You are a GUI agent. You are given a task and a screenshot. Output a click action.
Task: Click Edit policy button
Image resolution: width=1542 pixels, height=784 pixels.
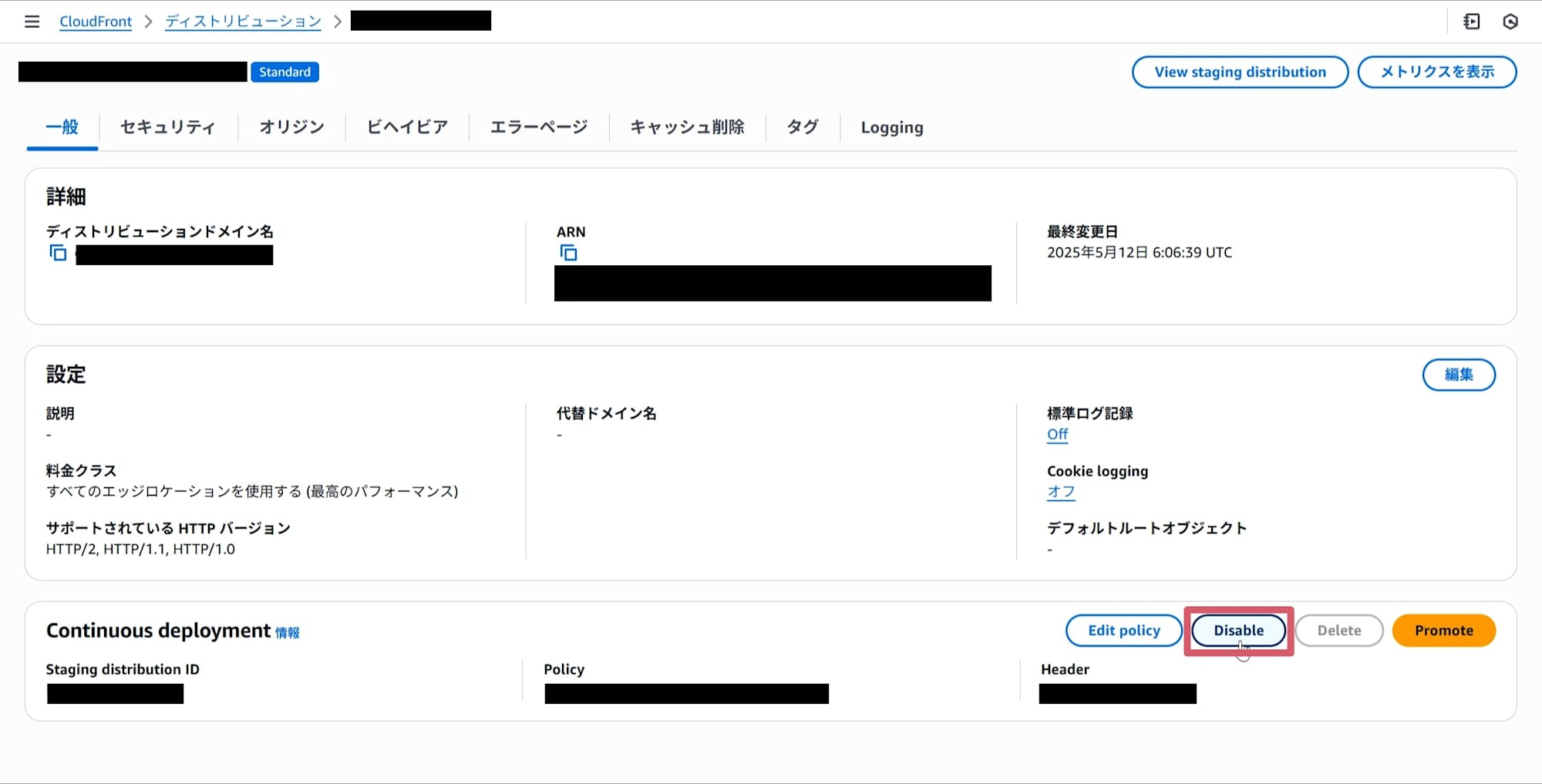click(1123, 631)
